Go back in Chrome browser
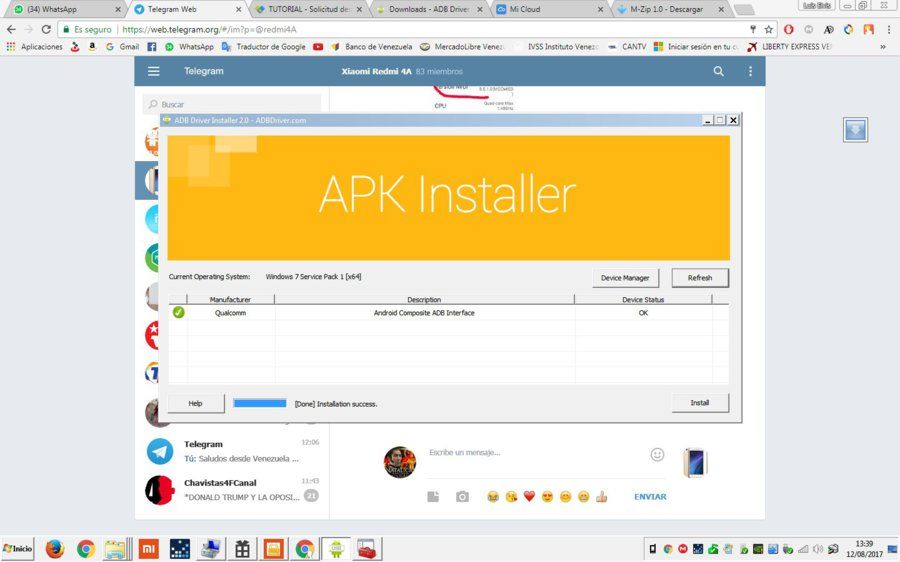Screen dimensions: 900x562 [11, 29]
